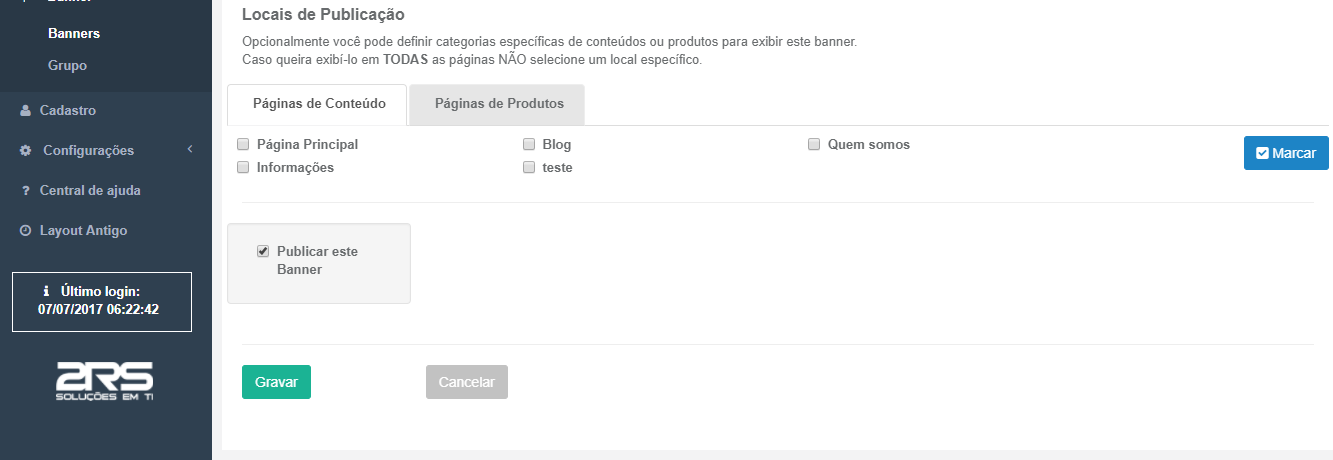Image resolution: width=1333 pixels, height=460 pixels.
Task: Click the 2RS Soluções em TI logo
Action: (105, 381)
